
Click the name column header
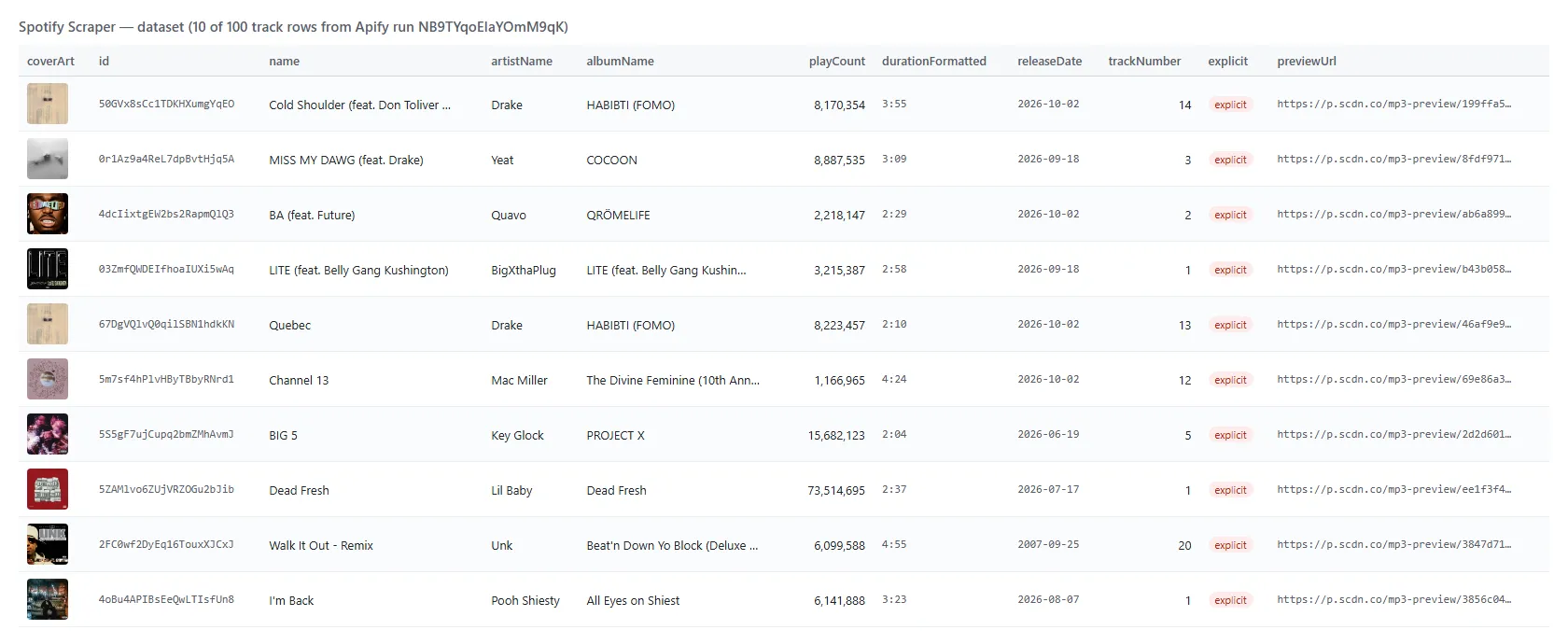(285, 61)
